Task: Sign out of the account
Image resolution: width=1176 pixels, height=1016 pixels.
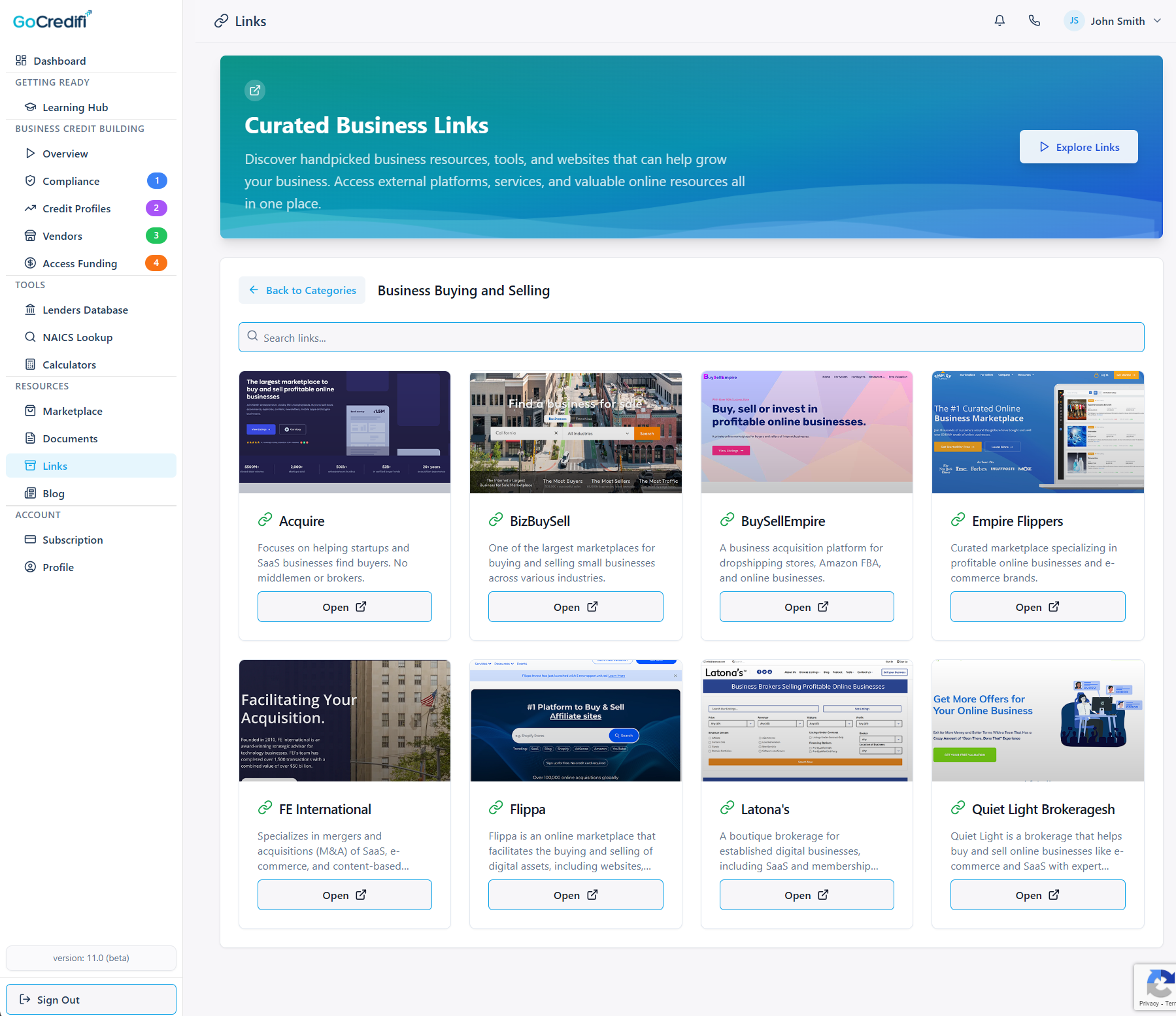Action: tap(91, 1000)
